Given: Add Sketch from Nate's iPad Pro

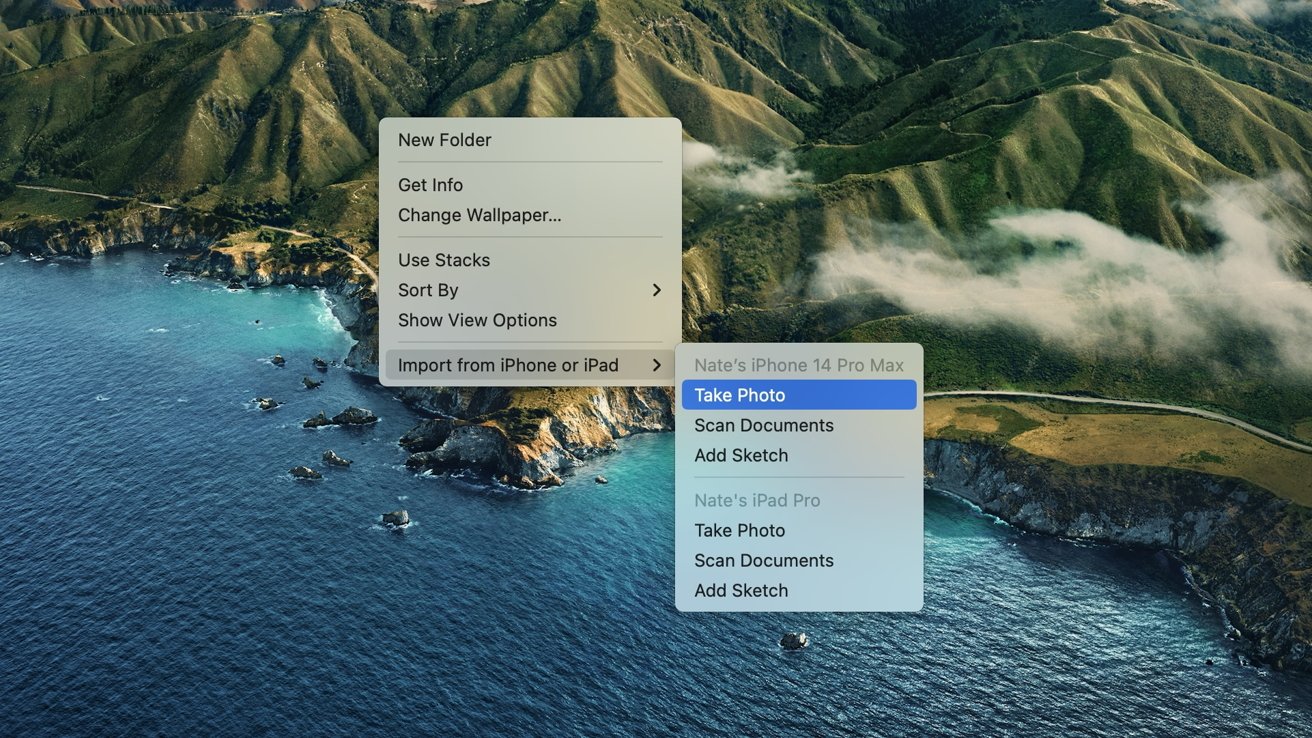Looking at the screenshot, I should click(x=741, y=590).
